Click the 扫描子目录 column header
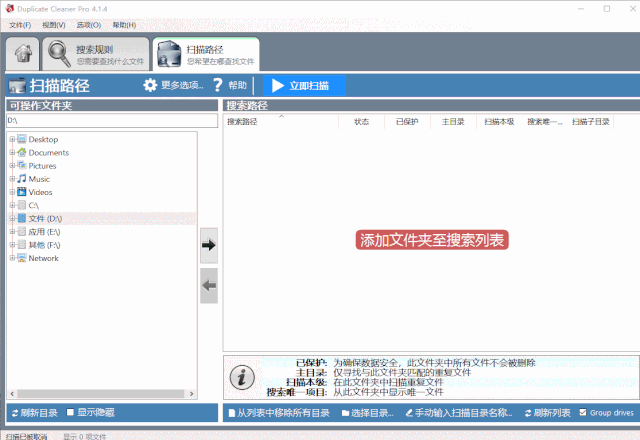Viewport: 640px width, 440px height. point(591,122)
